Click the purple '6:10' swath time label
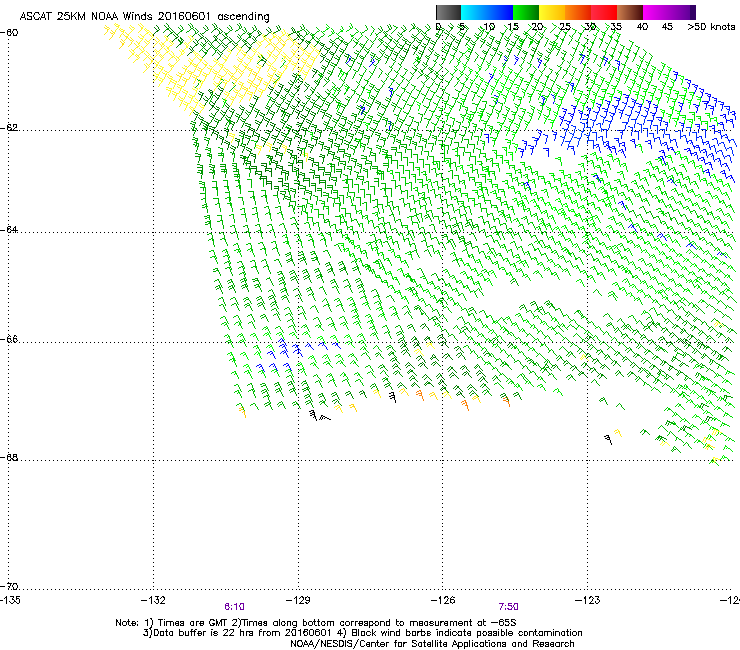Screen dimensions: 740x650 pyautogui.click(x=235, y=607)
